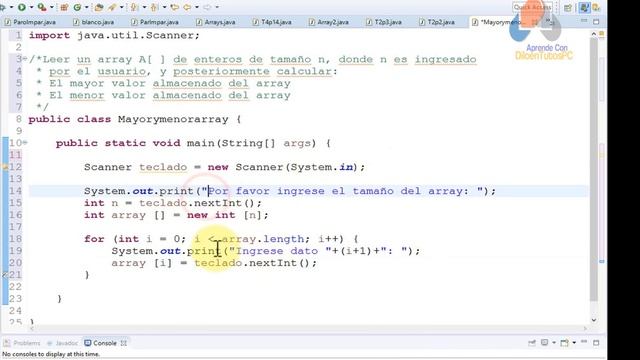This screenshot has height=360, width=640.
Task: Select the Console tab
Action: [101, 343]
